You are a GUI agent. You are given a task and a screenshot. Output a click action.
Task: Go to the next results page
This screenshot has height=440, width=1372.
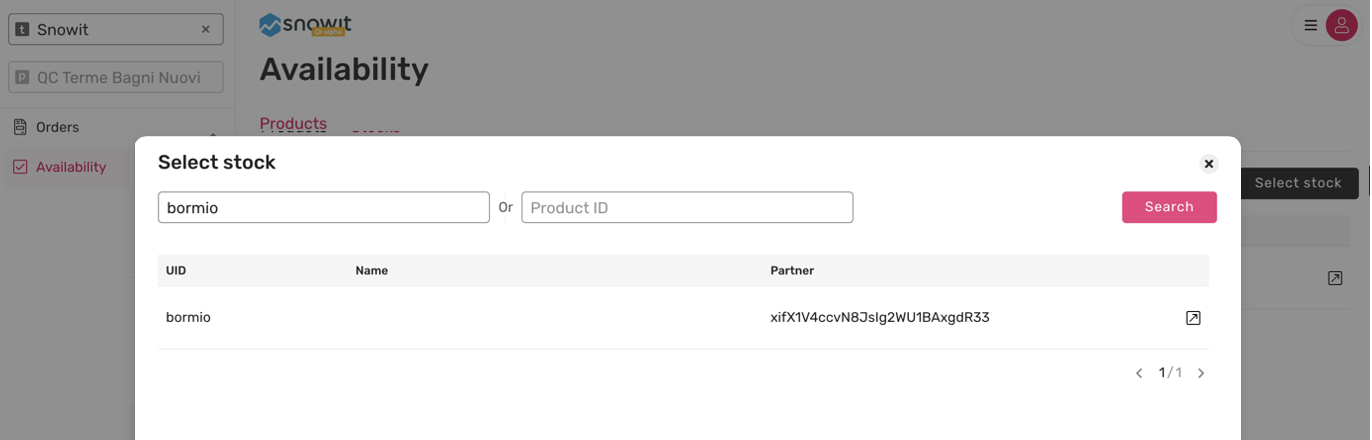(x=1201, y=373)
